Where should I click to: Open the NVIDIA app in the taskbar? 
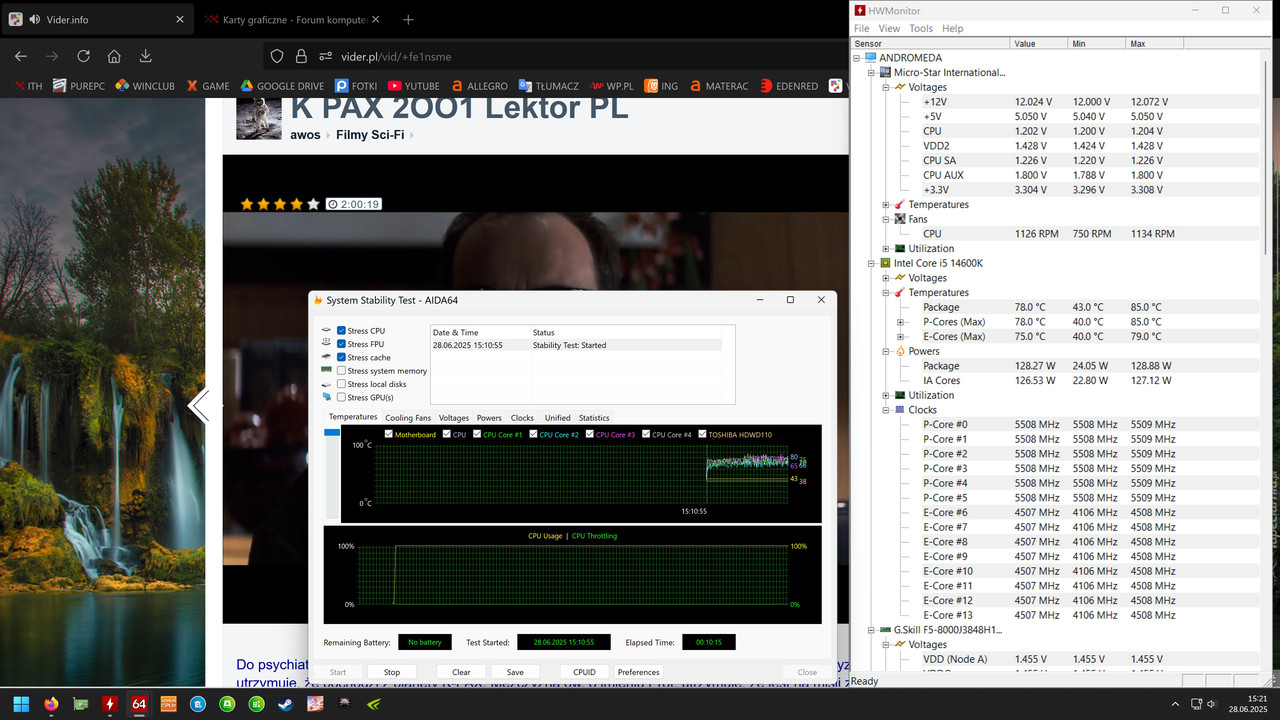(x=373, y=703)
